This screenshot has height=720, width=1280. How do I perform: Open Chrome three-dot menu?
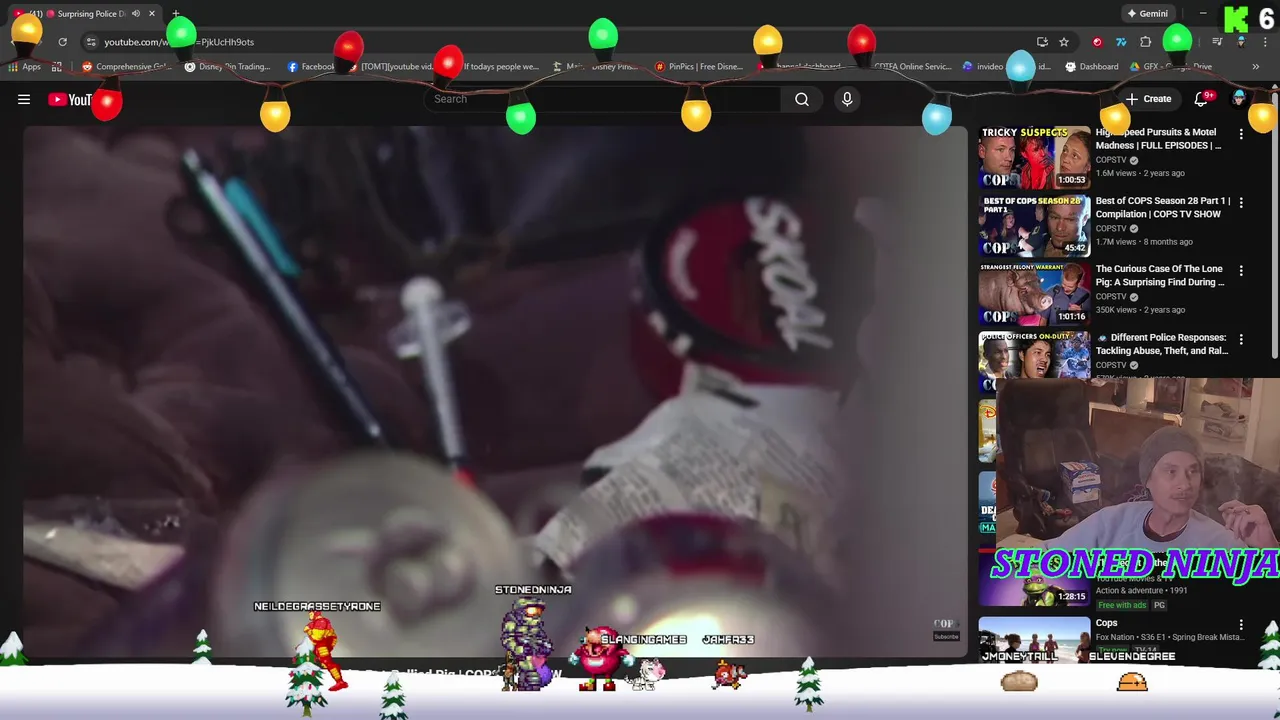[1263, 42]
